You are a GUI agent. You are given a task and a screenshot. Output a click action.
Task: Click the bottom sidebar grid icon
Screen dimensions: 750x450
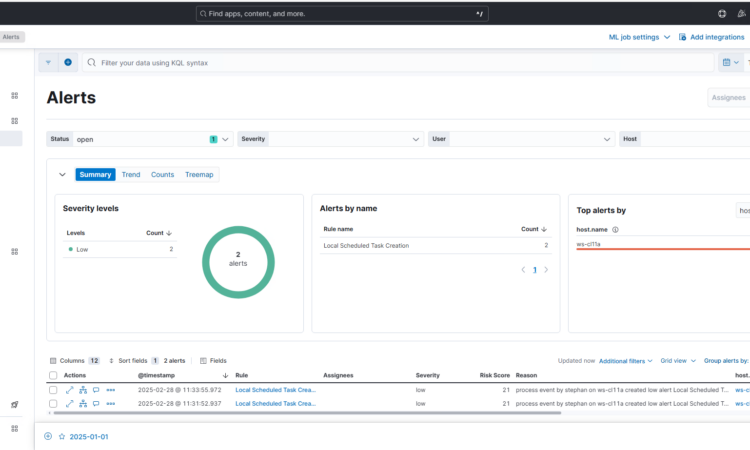point(15,428)
